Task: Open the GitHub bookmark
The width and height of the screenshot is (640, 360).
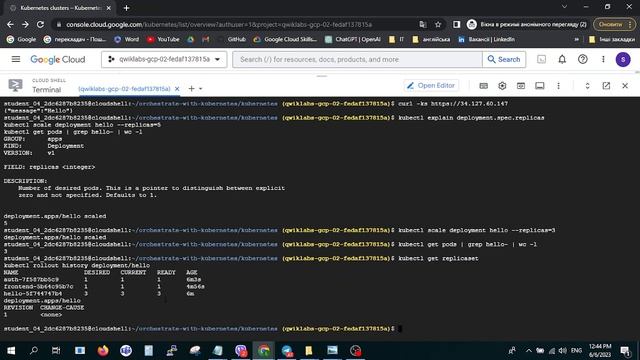Action: tap(231, 39)
